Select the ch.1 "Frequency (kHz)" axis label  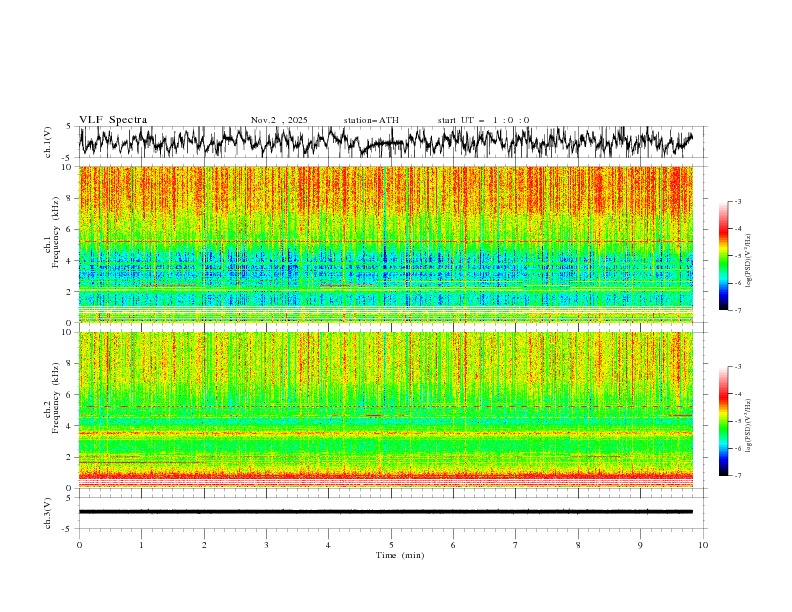56,230
